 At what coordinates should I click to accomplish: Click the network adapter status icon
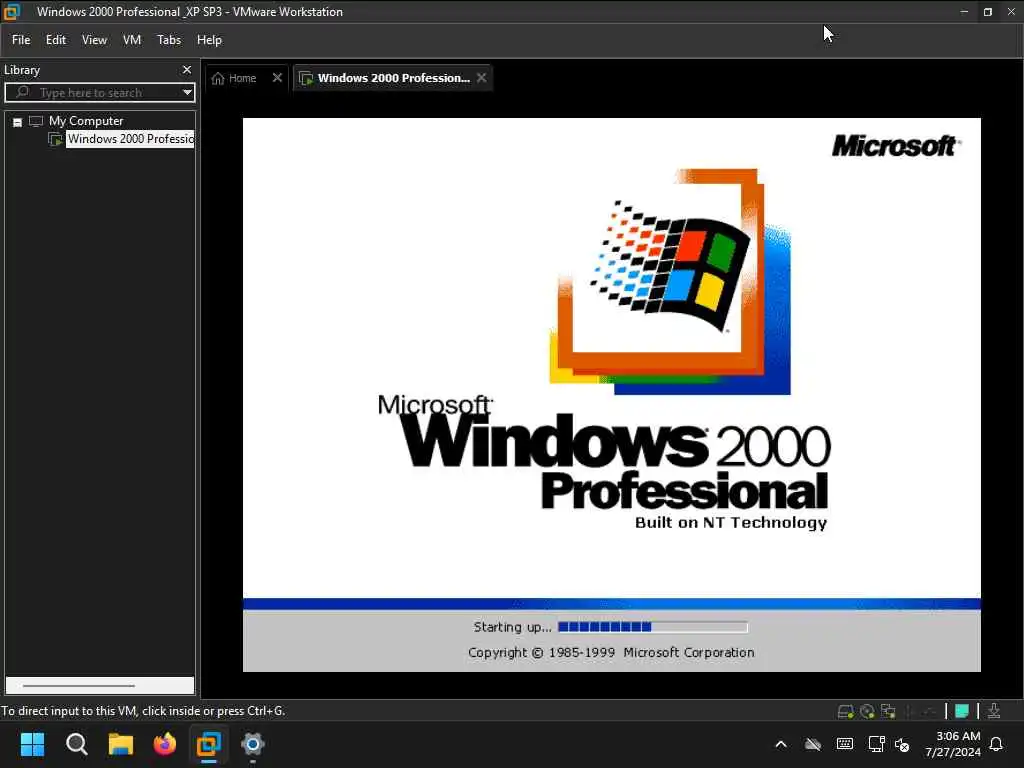888,711
